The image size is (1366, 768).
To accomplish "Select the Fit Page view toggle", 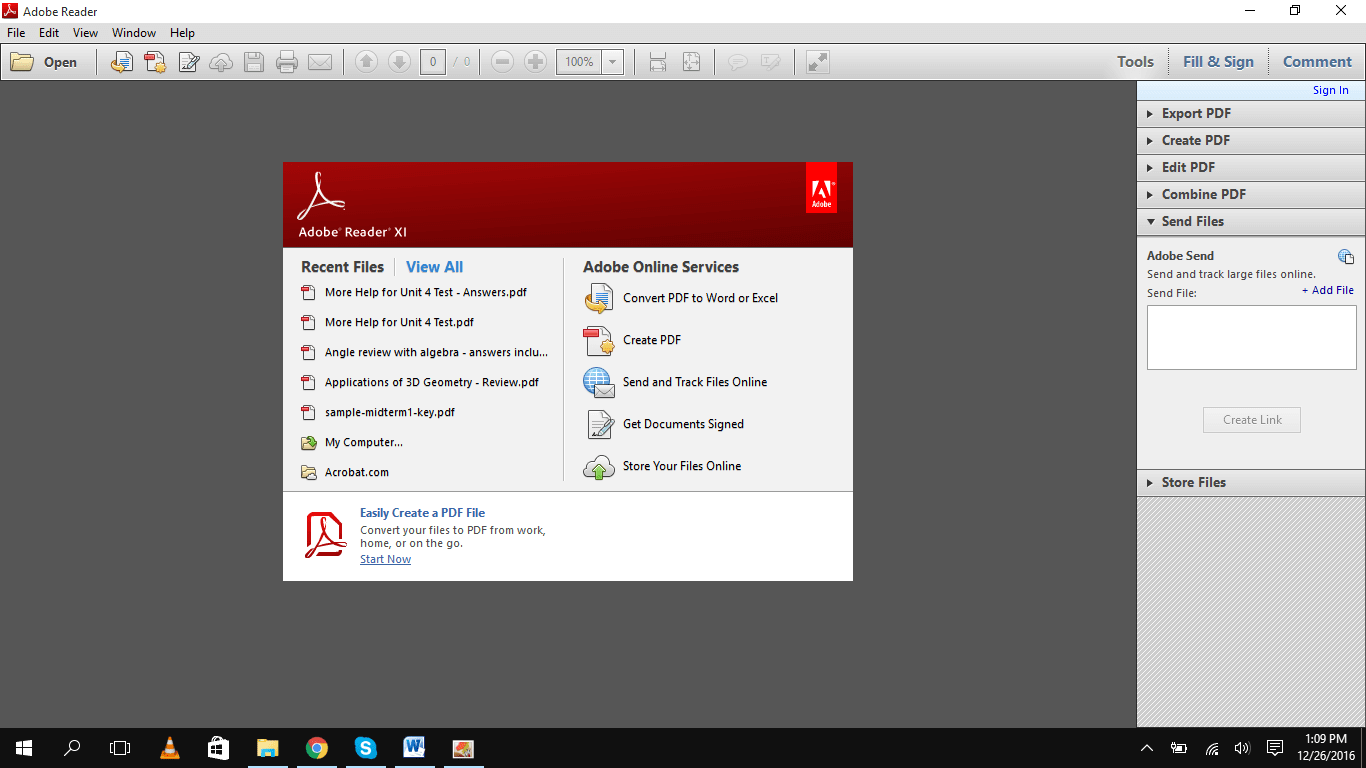I will click(690, 61).
